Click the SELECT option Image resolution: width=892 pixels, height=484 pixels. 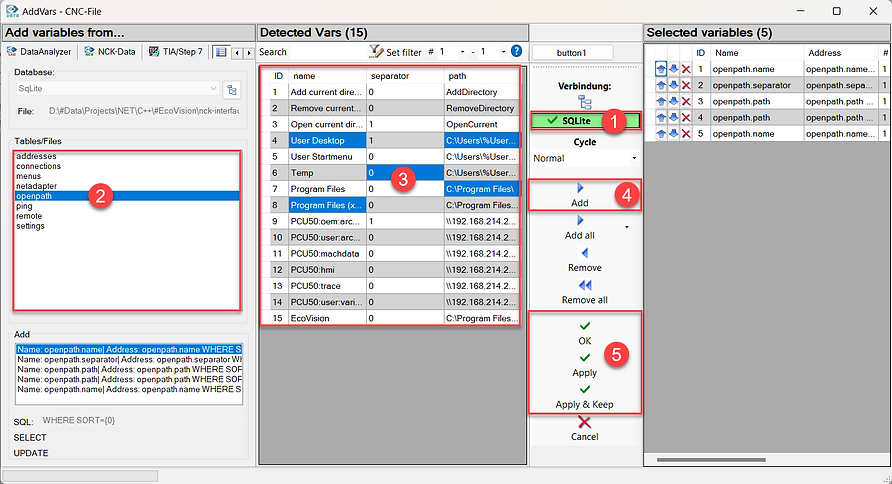30,437
